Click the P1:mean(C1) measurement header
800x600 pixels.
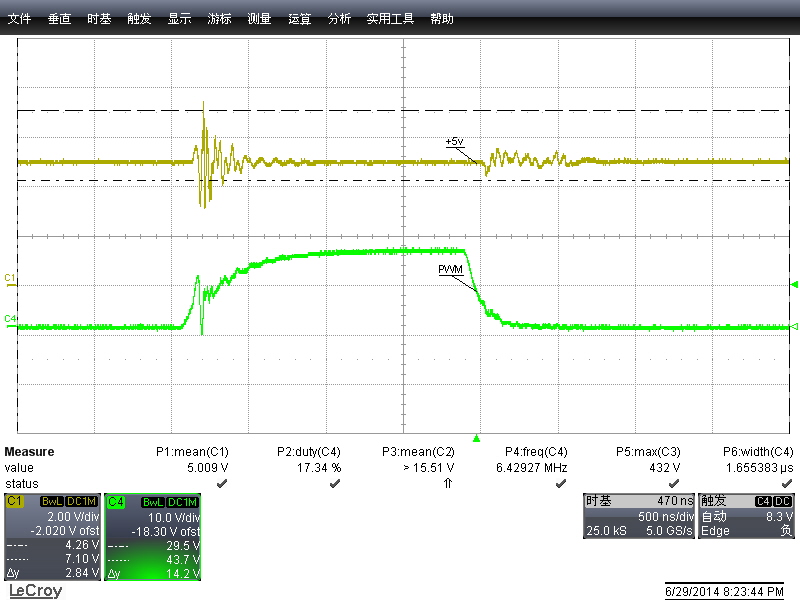click(x=192, y=452)
